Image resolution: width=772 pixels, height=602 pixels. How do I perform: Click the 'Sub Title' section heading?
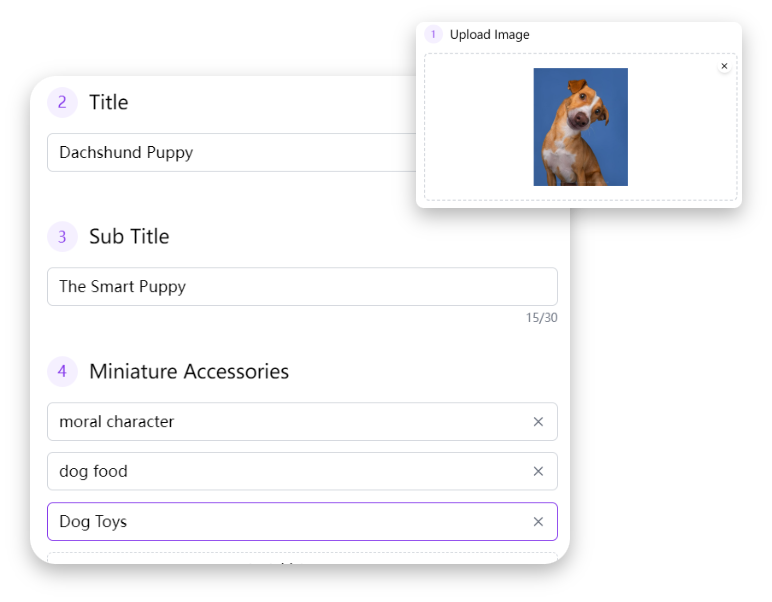[x=129, y=237]
